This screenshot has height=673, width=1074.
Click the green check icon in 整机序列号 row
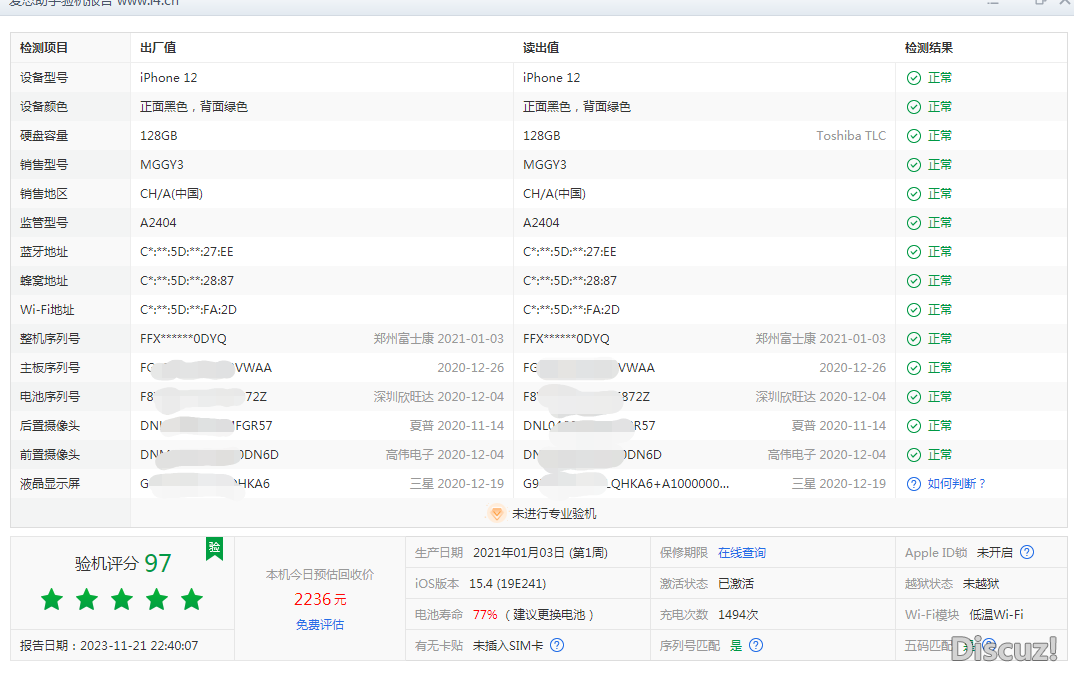pyautogui.click(x=914, y=339)
